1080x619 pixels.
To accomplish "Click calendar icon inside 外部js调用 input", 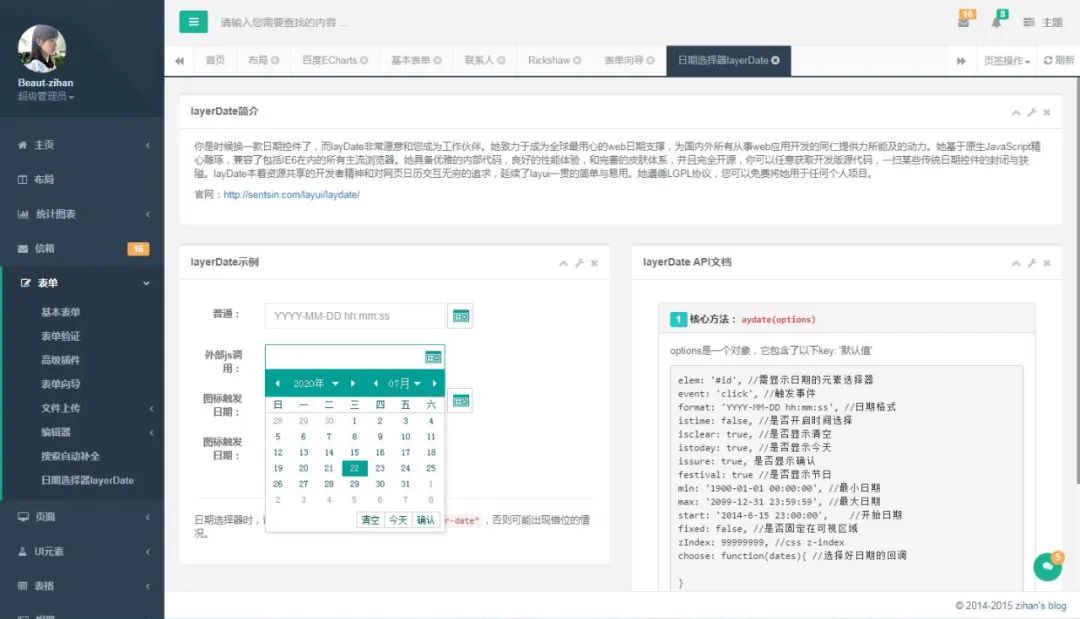I will coord(433,357).
